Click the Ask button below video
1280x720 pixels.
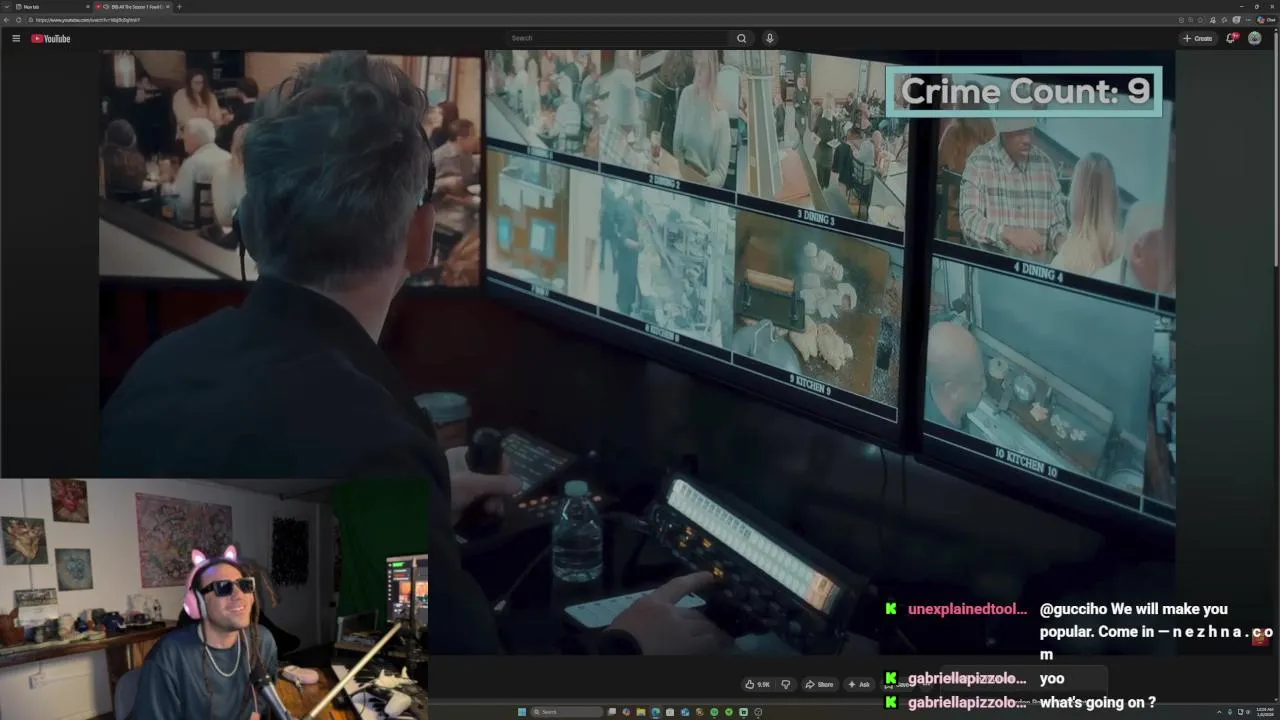click(859, 684)
